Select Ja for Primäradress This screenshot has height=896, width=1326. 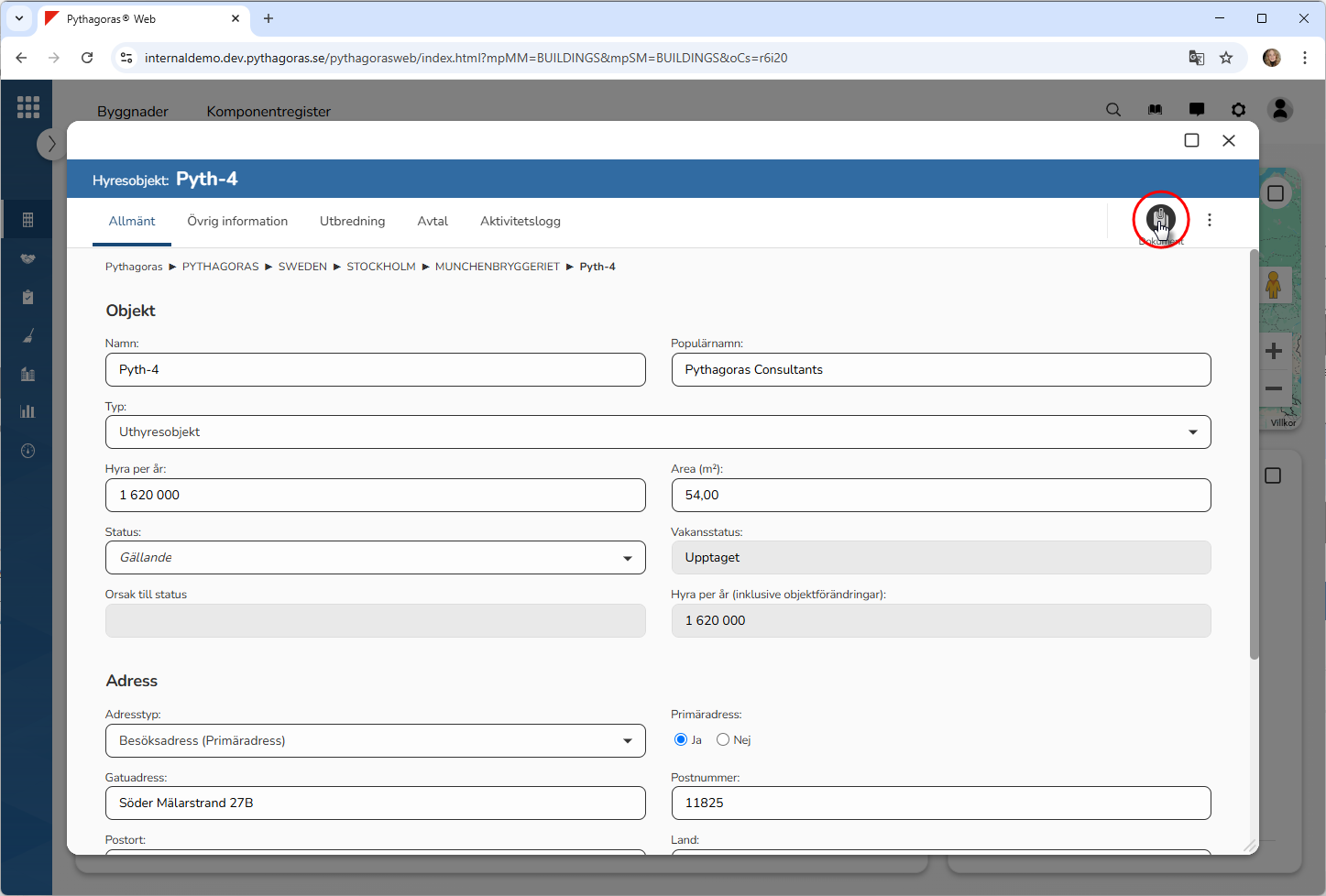(x=681, y=739)
